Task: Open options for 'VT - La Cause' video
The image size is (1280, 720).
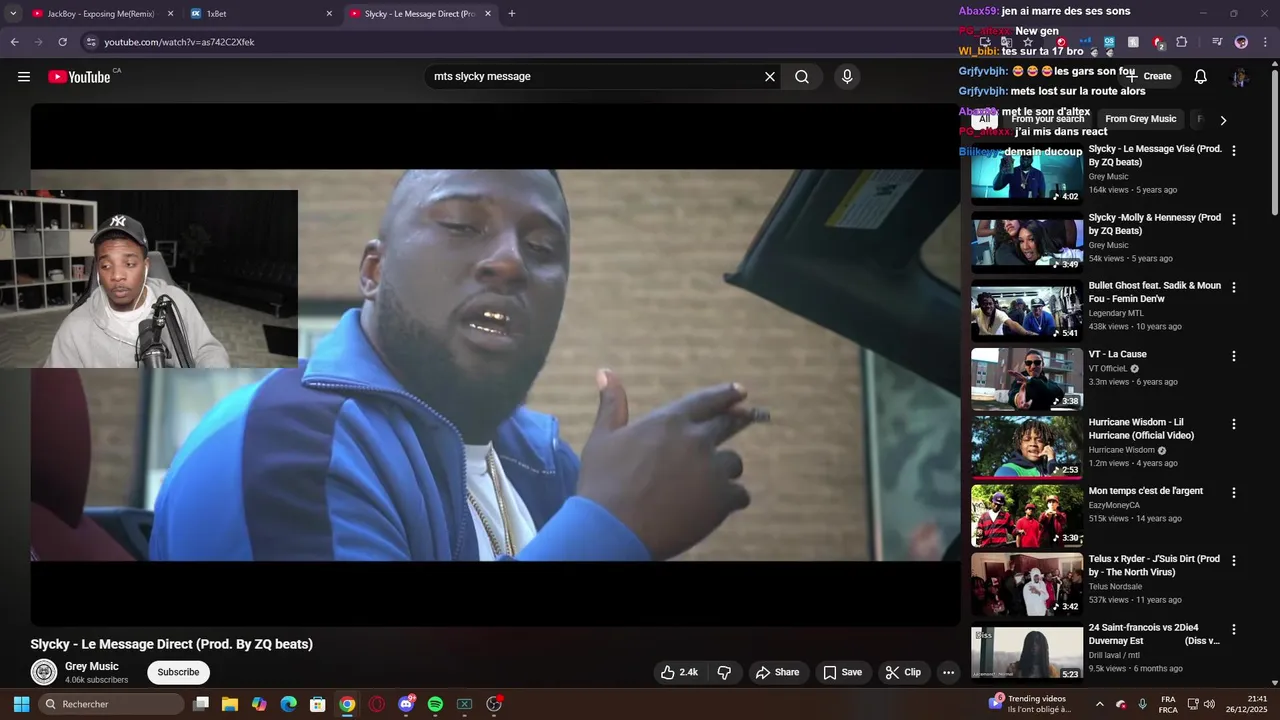Action: (1234, 356)
